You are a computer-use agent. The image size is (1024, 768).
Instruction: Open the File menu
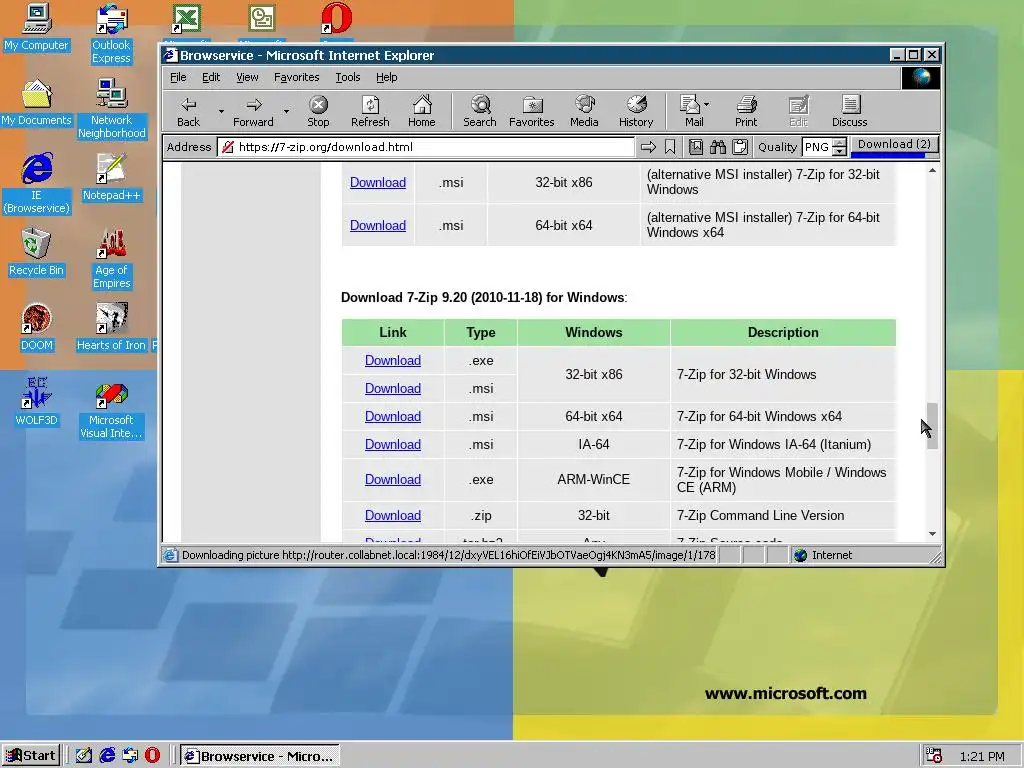[x=178, y=77]
